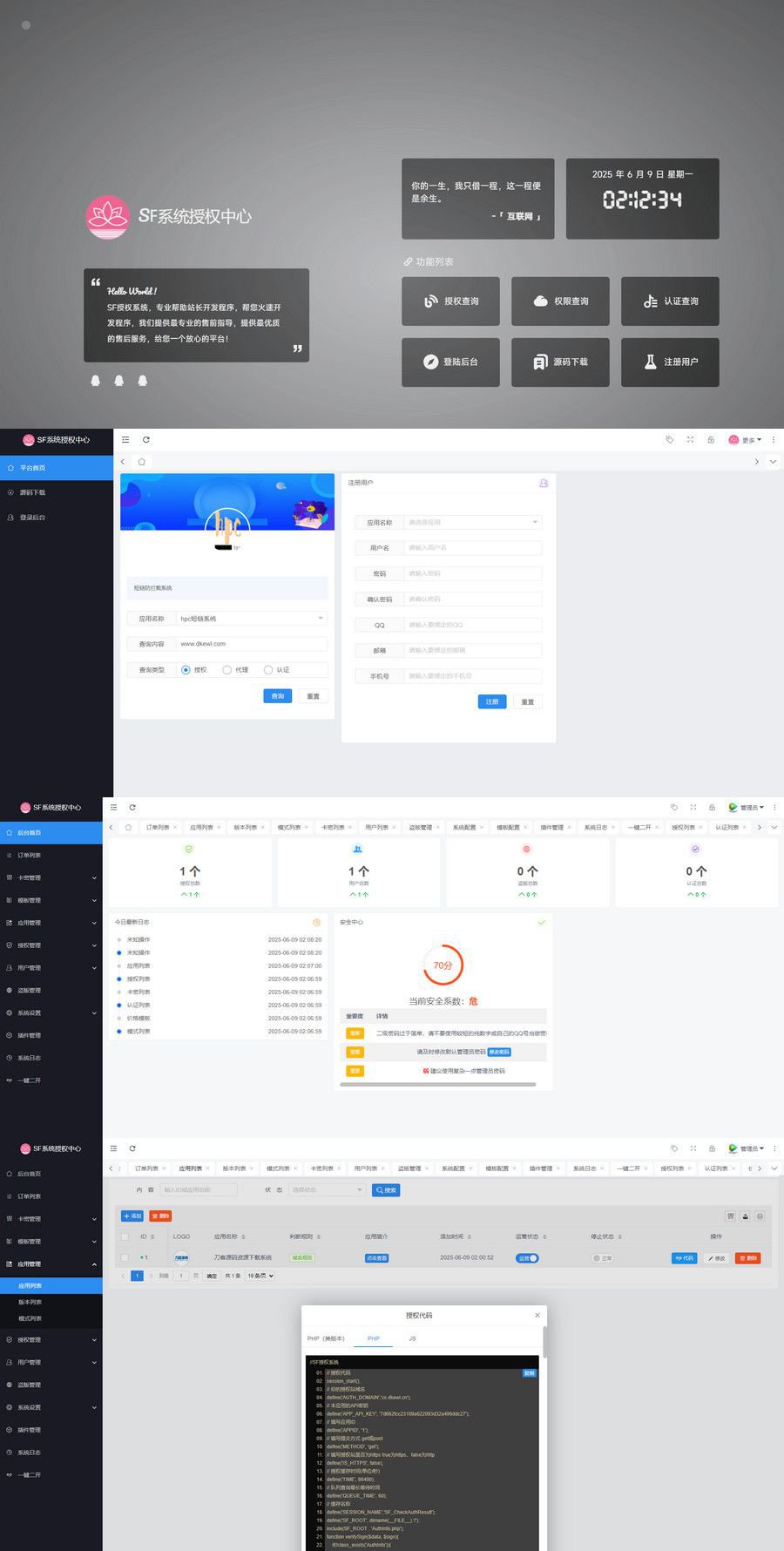Screen dimensions: 784x1551
Task: Click the 用户名 input field in register form
Action: (473, 548)
